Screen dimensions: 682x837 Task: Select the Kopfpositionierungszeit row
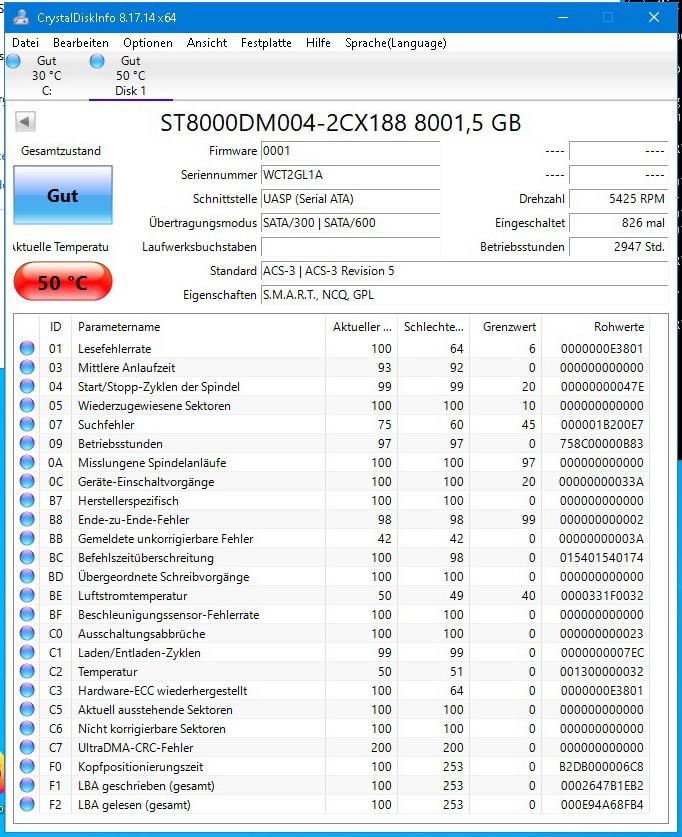coord(332,767)
